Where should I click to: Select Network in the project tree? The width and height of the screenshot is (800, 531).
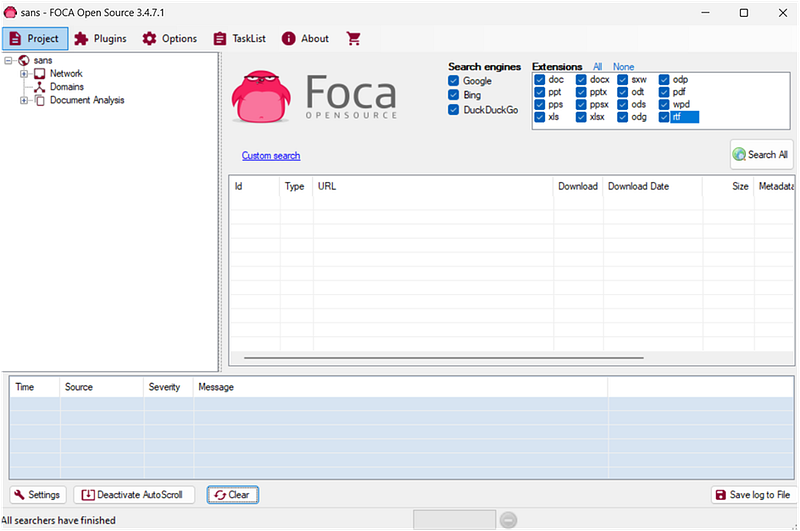click(x=66, y=73)
